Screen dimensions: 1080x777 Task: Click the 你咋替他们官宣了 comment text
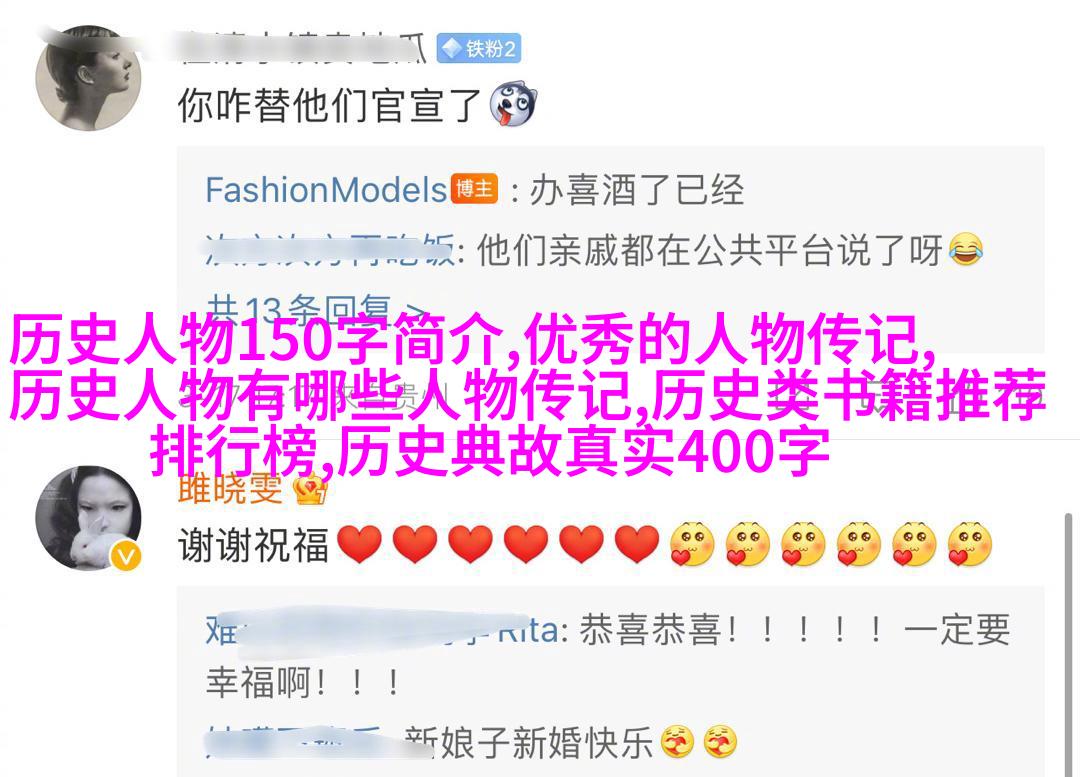[329, 105]
